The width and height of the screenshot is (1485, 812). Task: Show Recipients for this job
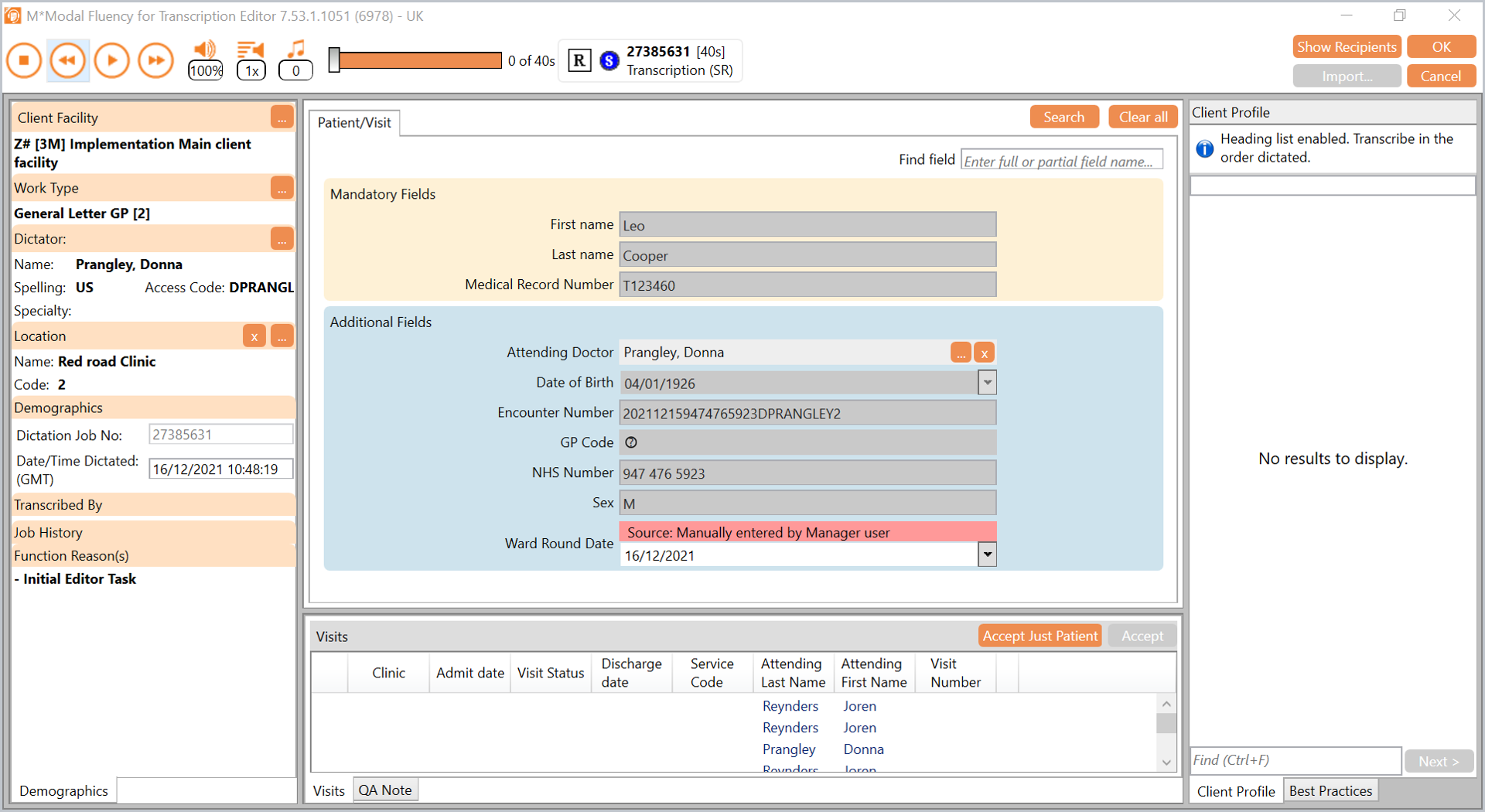click(x=1347, y=47)
